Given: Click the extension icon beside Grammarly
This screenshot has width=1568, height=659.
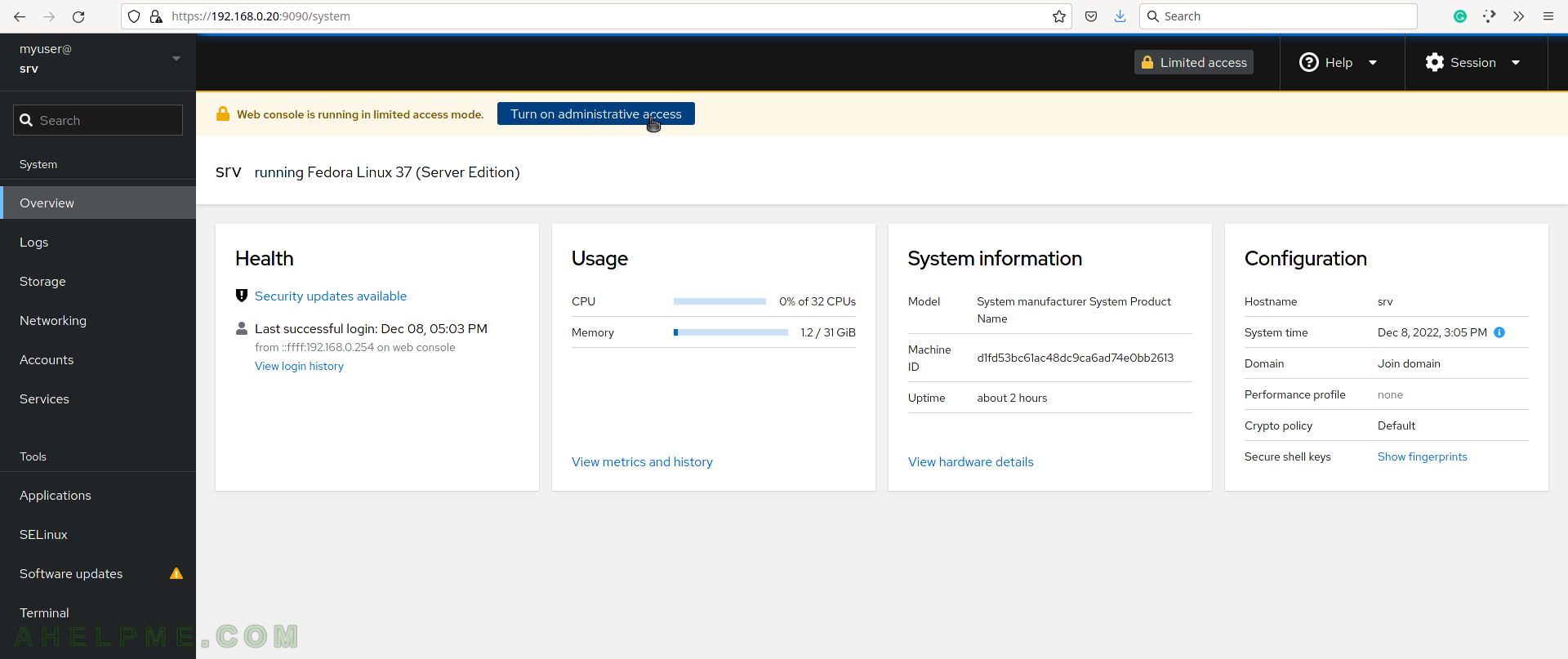Looking at the screenshot, I should 1490,16.
